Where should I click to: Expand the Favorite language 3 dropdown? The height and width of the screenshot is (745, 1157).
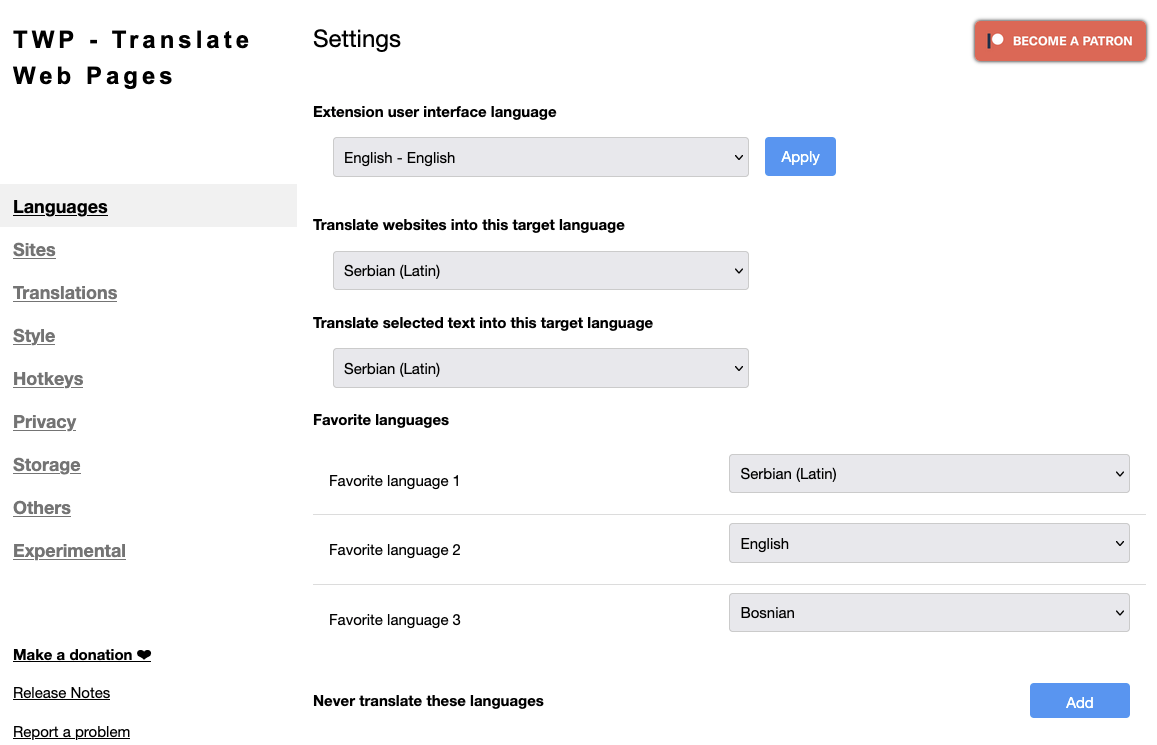928,613
